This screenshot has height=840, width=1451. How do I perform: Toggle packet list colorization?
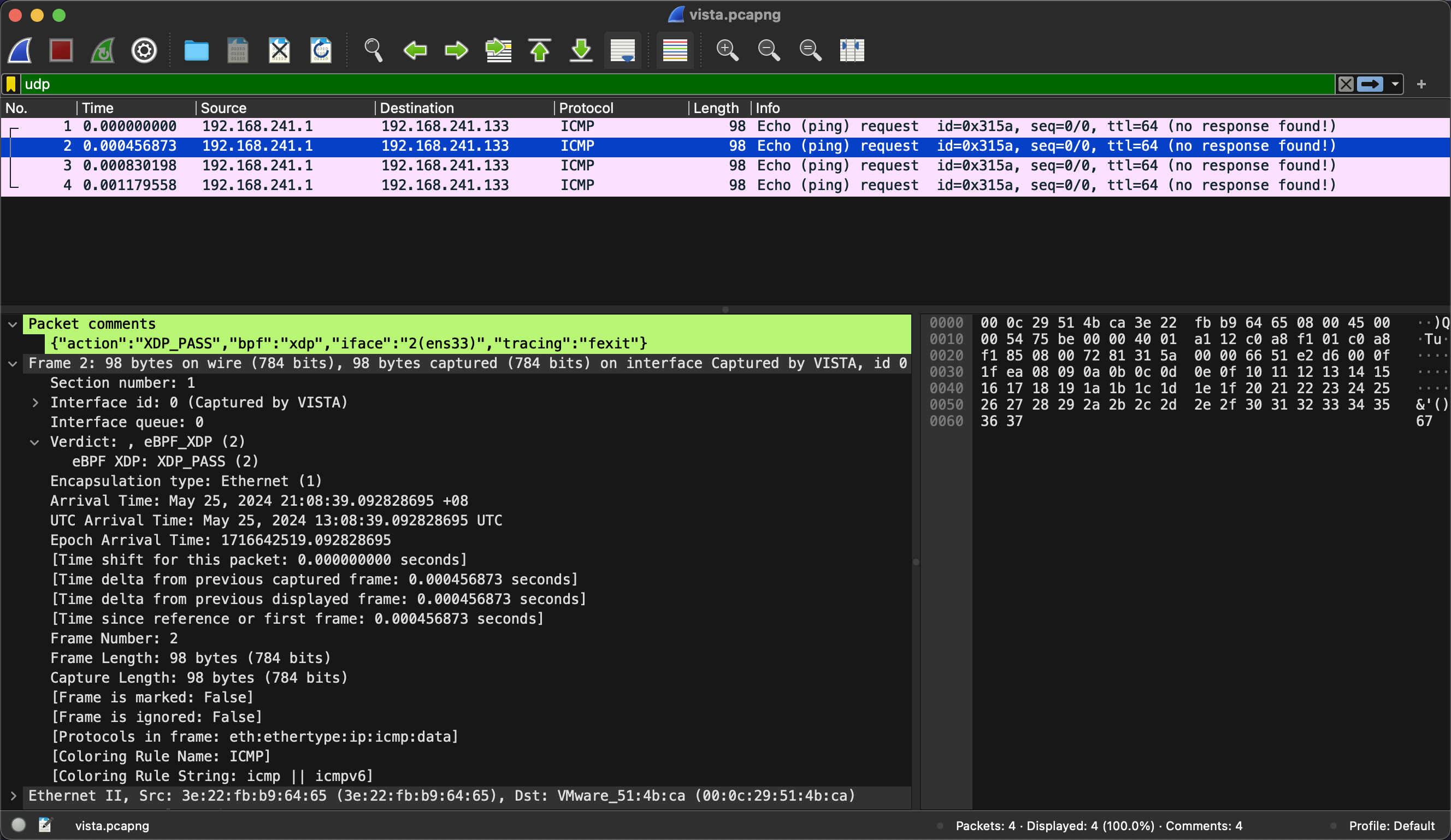click(675, 51)
